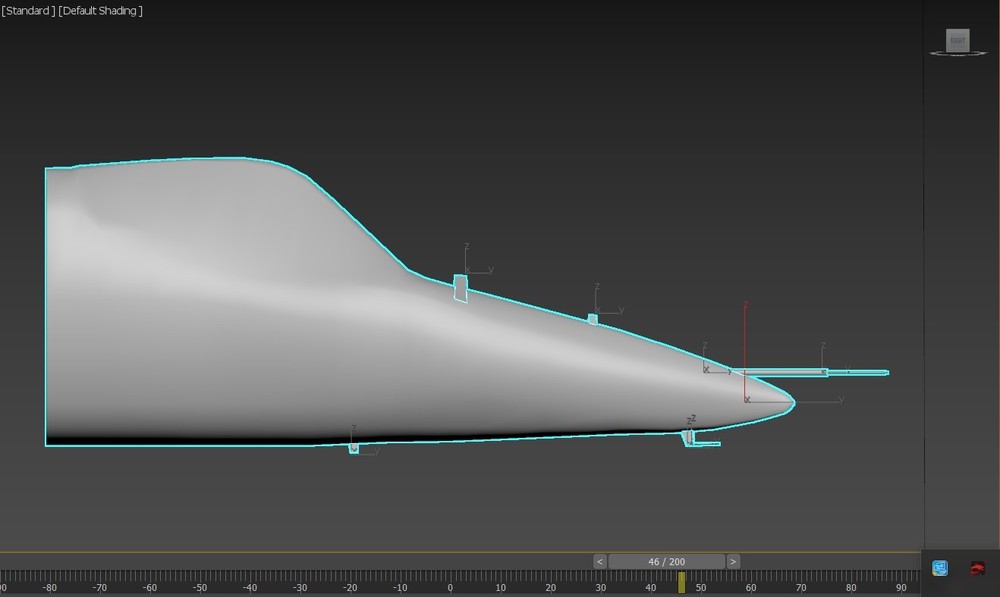Click the red icon in bottom-right corner
The height and width of the screenshot is (597, 1000).
click(977, 568)
